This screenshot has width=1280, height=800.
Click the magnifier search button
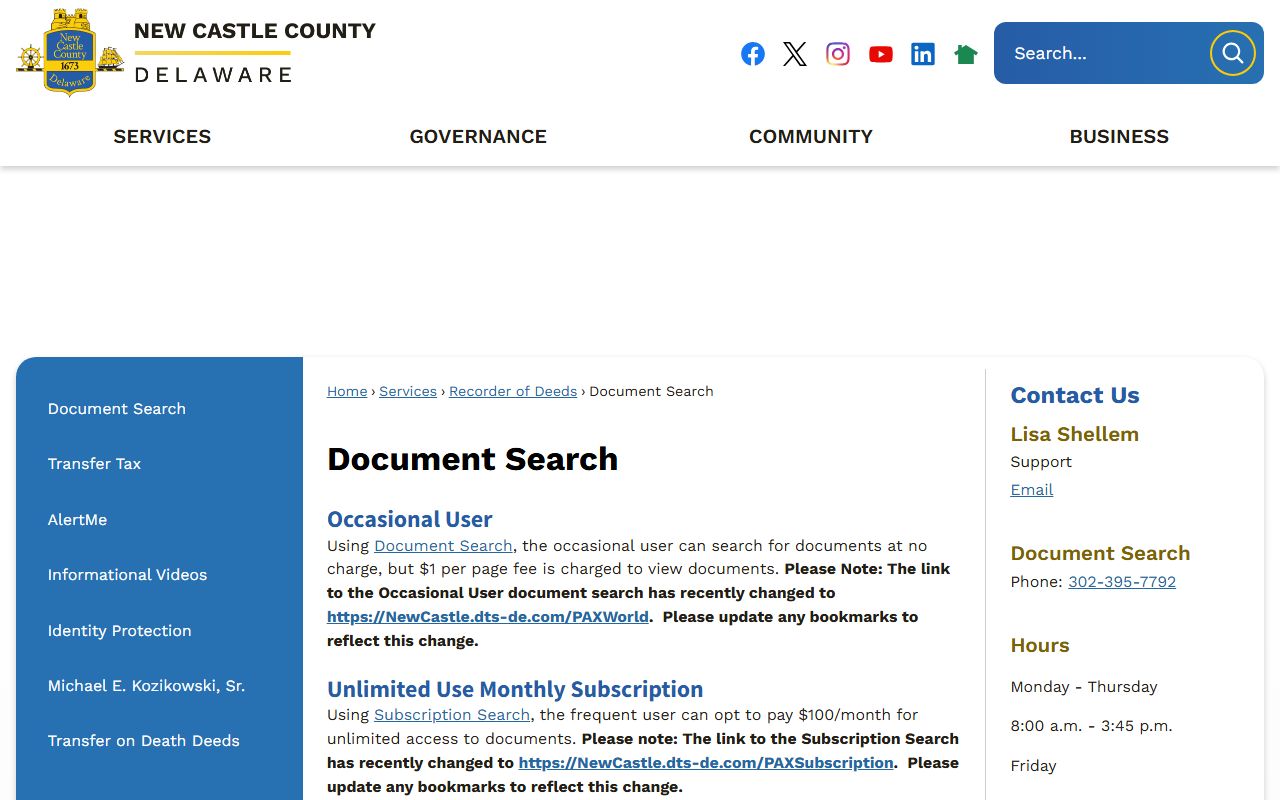click(x=1232, y=53)
